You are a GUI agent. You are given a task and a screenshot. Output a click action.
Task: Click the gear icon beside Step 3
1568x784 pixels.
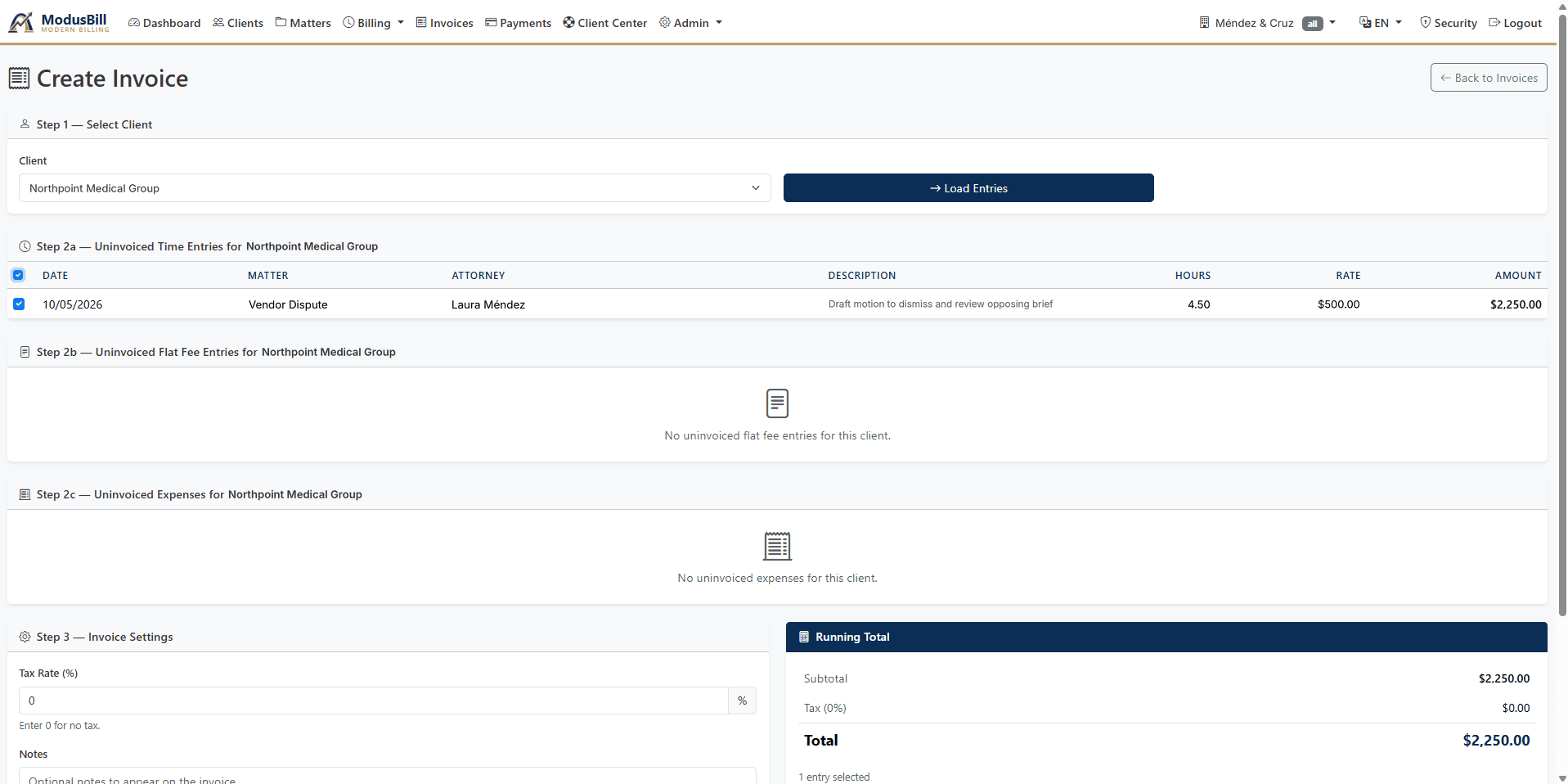[25, 637]
